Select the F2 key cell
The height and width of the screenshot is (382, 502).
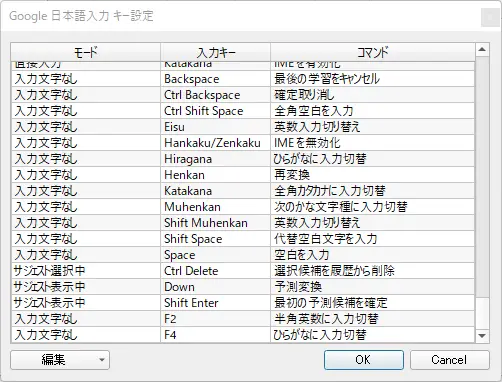click(215, 319)
